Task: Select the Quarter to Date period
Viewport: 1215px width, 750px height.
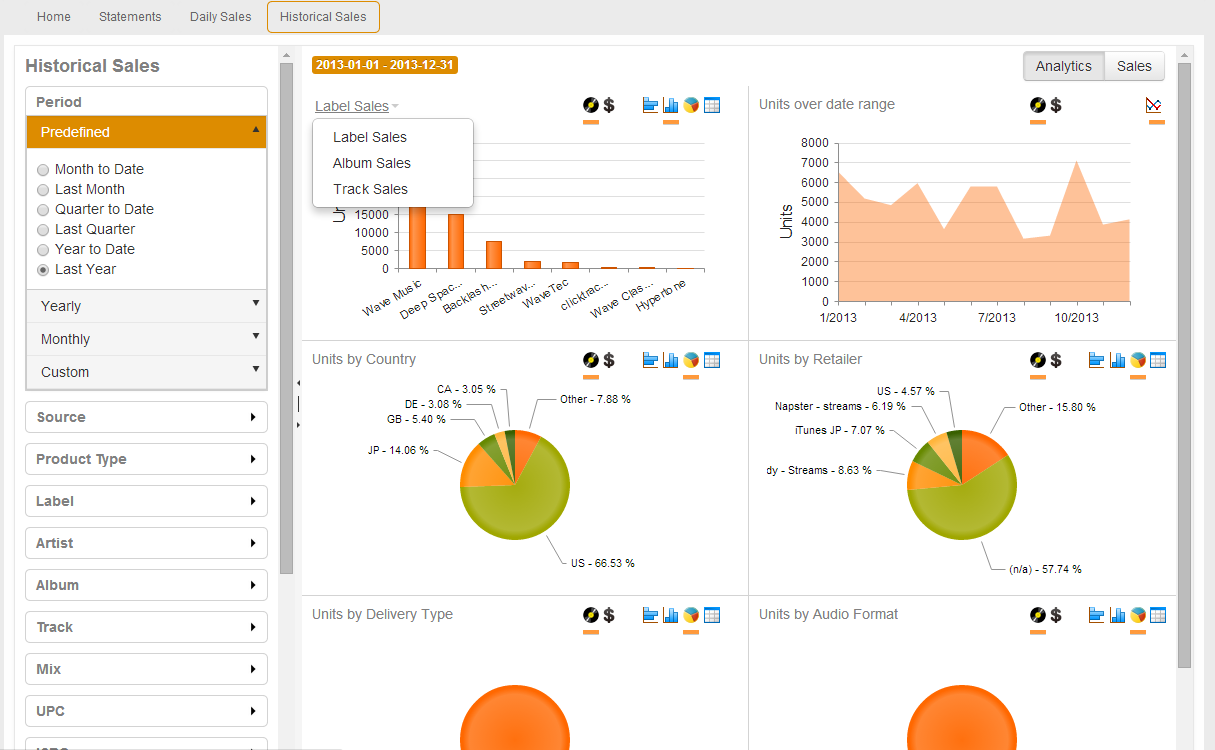Action: click(43, 210)
